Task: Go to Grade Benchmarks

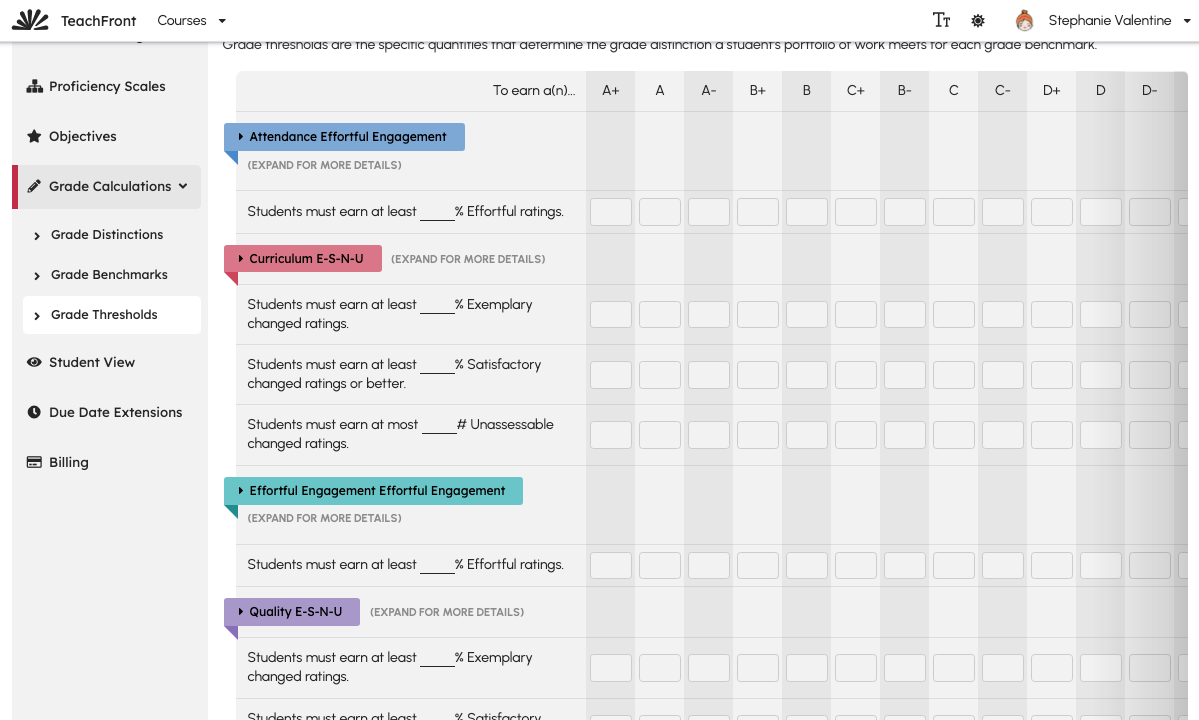Action: coord(109,274)
